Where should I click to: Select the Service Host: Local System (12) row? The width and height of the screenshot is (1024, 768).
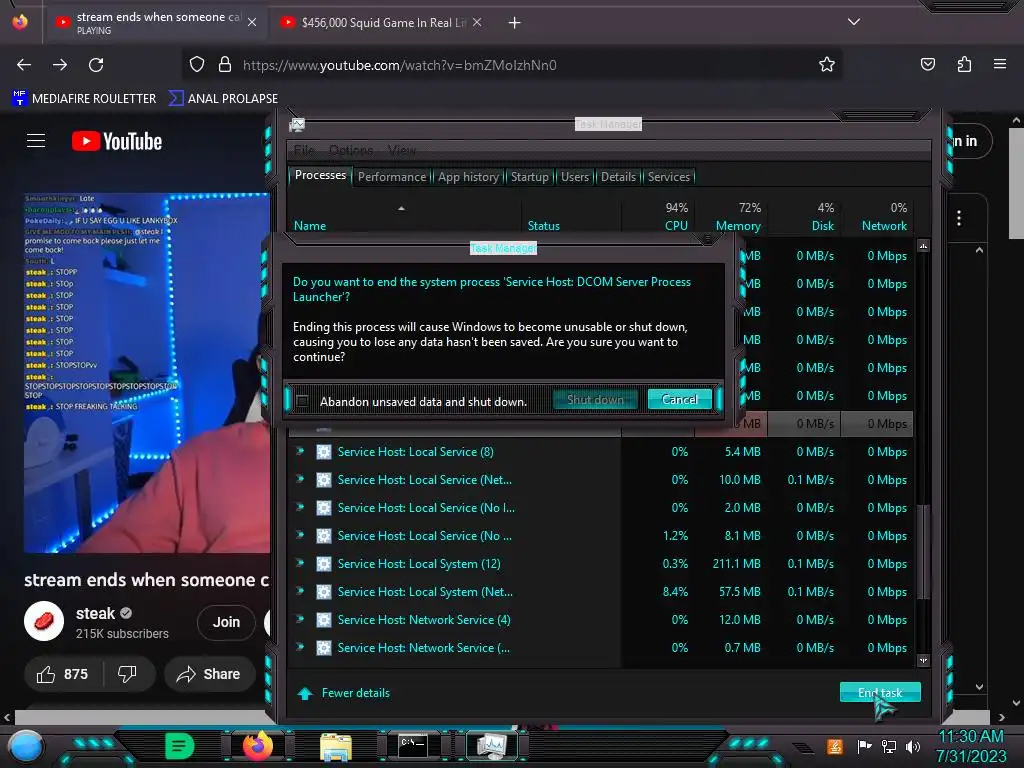(x=601, y=564)
